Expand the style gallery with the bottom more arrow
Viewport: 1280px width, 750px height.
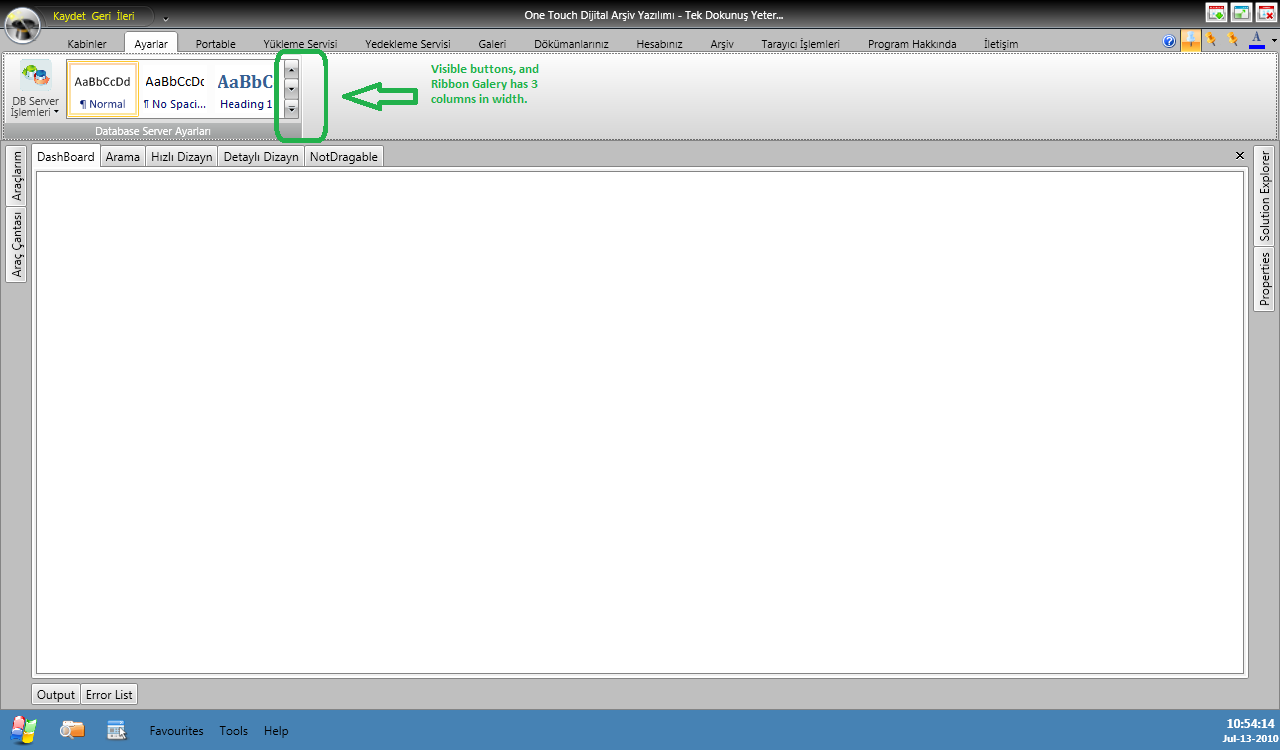click(x=291, y=108)
